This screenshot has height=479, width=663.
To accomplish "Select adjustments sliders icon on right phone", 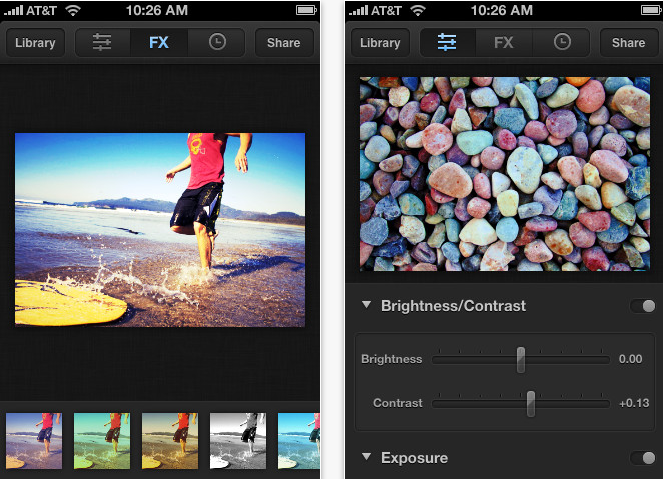I will pyautogui.click(x=447, y=43).
